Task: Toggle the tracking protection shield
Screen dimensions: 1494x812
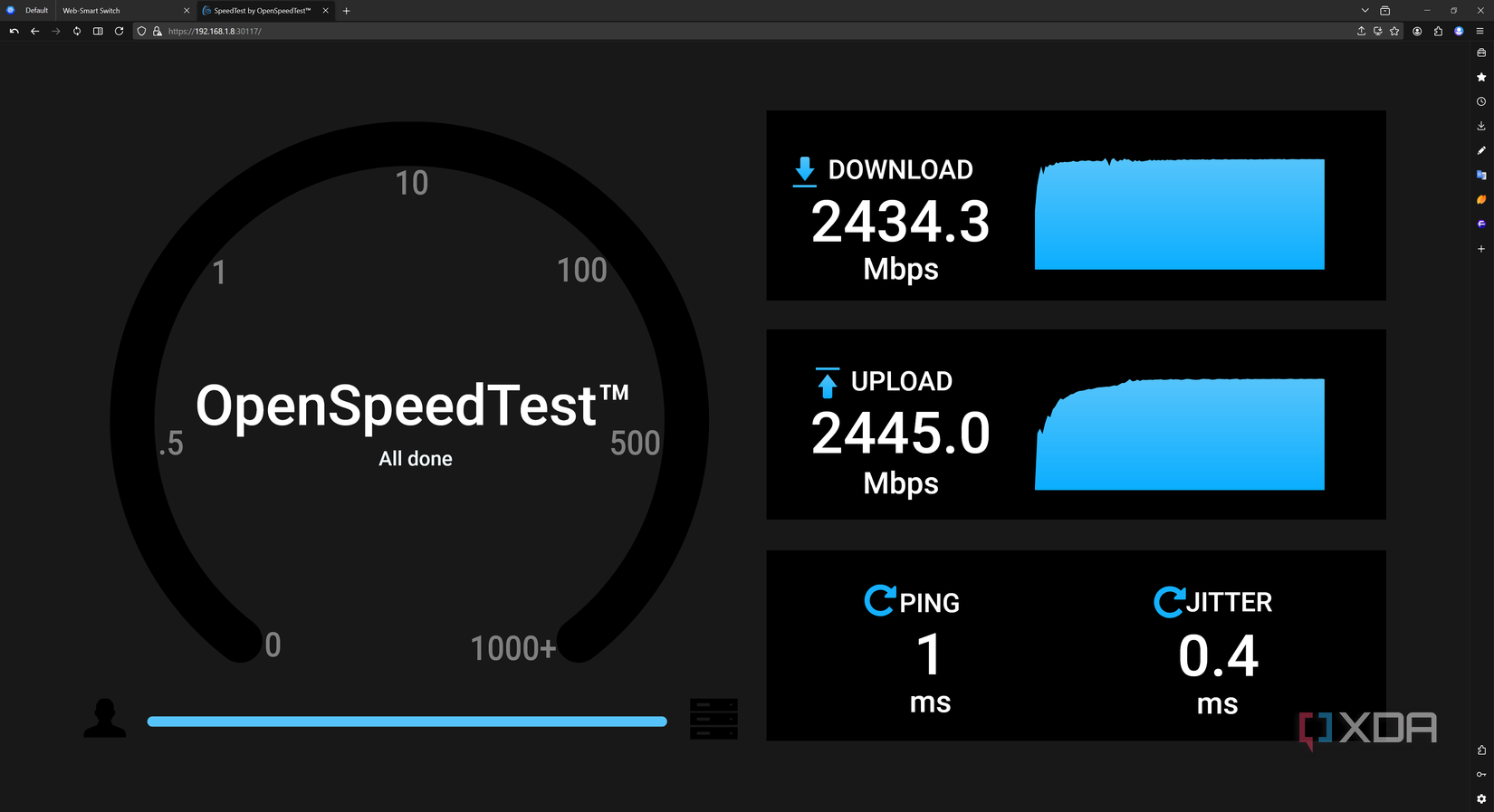Action: click(140, 31)
